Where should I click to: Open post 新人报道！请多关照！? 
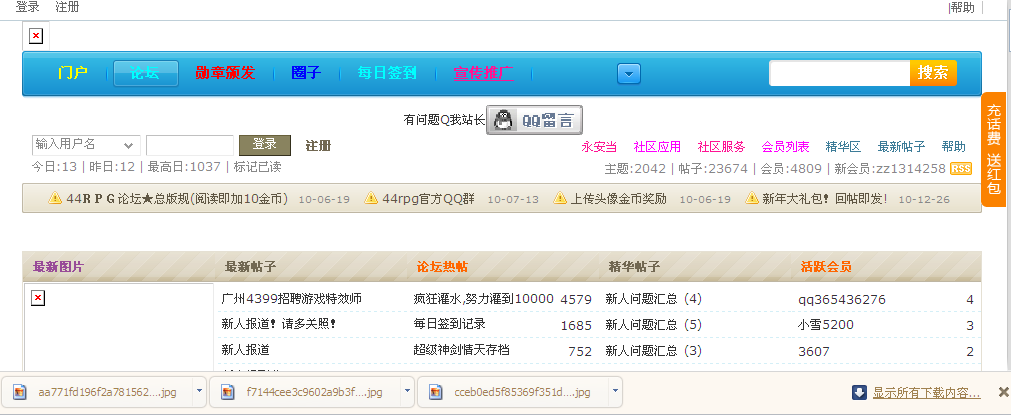(x=279, y=325)
